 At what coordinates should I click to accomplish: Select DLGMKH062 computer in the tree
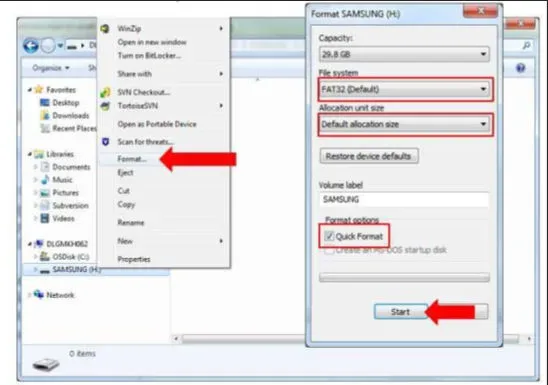(x=67, y=244)
